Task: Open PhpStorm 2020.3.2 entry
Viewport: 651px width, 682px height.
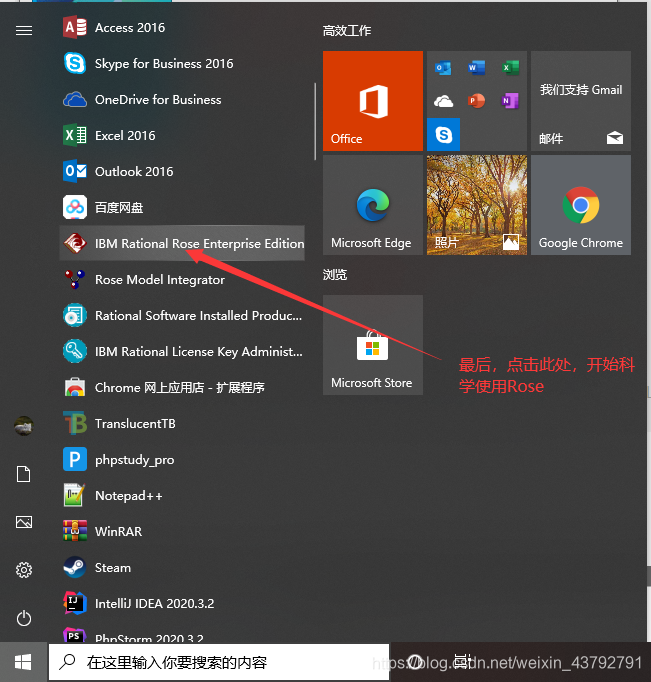Action: pyautogui.click(x=182, y=634)
